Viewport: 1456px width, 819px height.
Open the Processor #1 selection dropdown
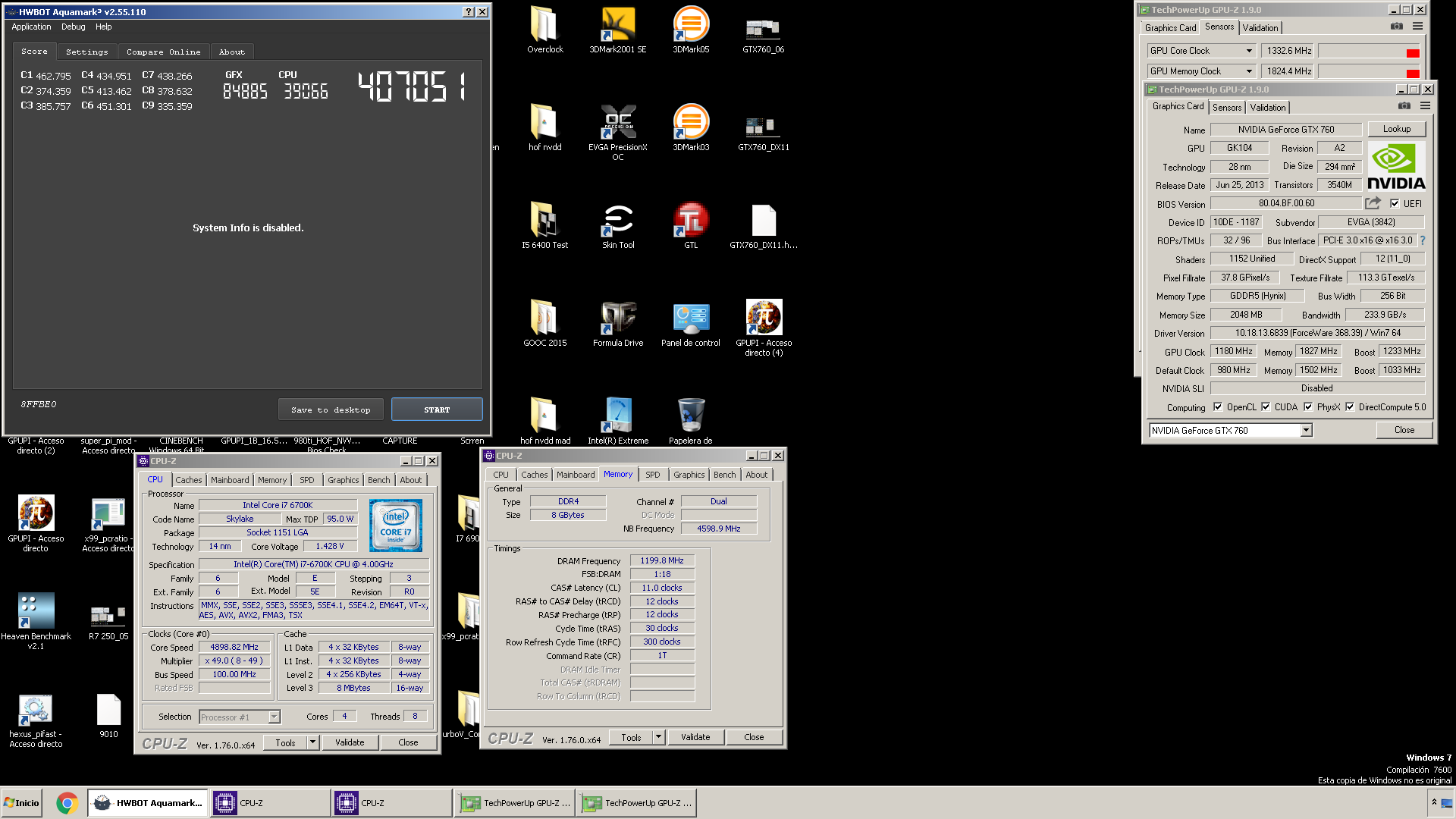click(240, 717)
